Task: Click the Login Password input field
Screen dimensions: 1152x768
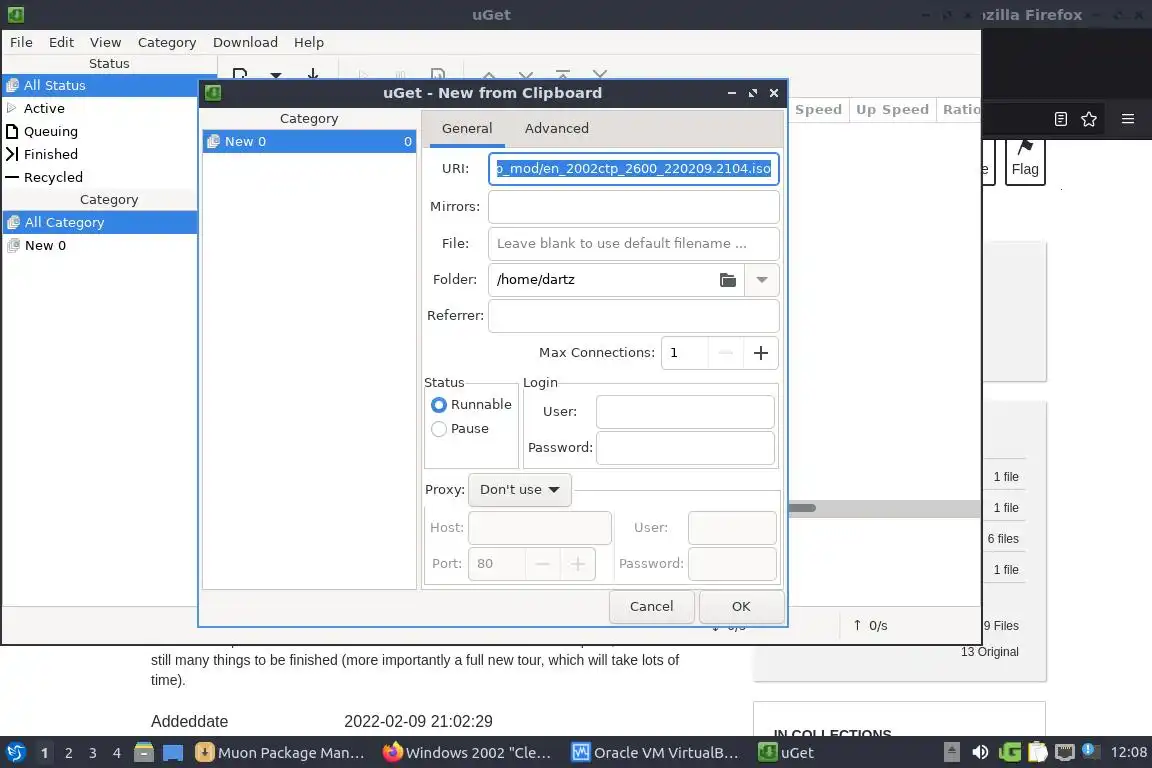Action: point(685,448)
